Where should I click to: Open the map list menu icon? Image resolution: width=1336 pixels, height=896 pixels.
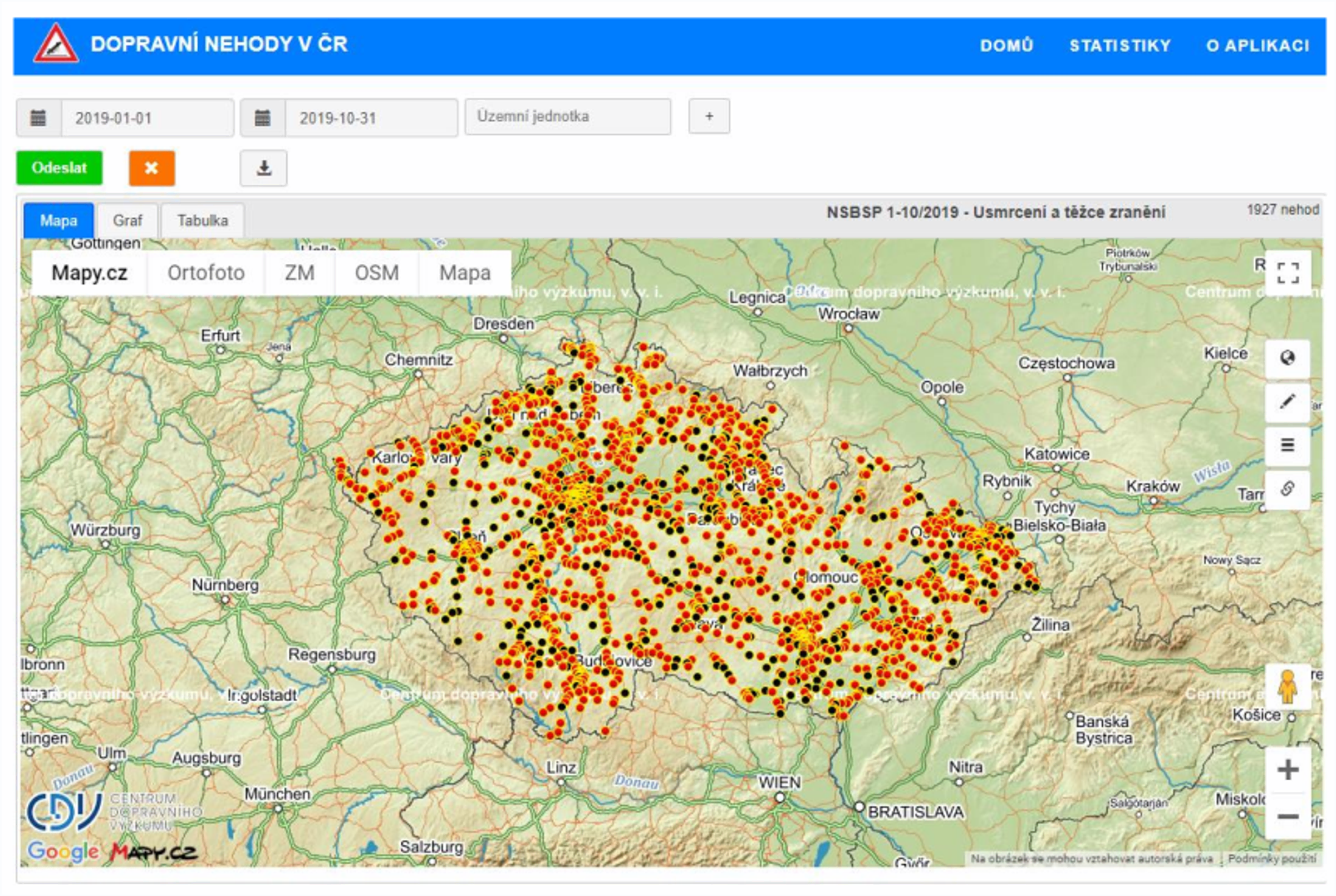pyautogui.click(x=1287, y=445)
